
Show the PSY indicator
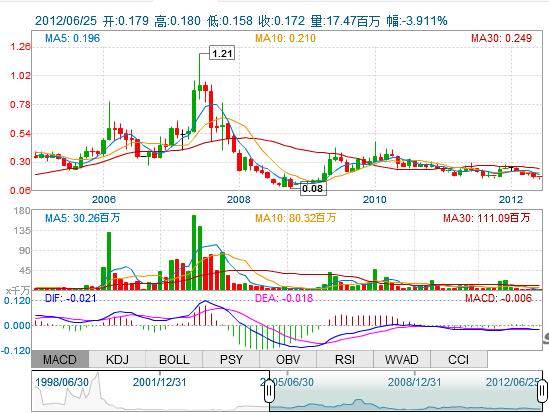[x=231, y=359]
